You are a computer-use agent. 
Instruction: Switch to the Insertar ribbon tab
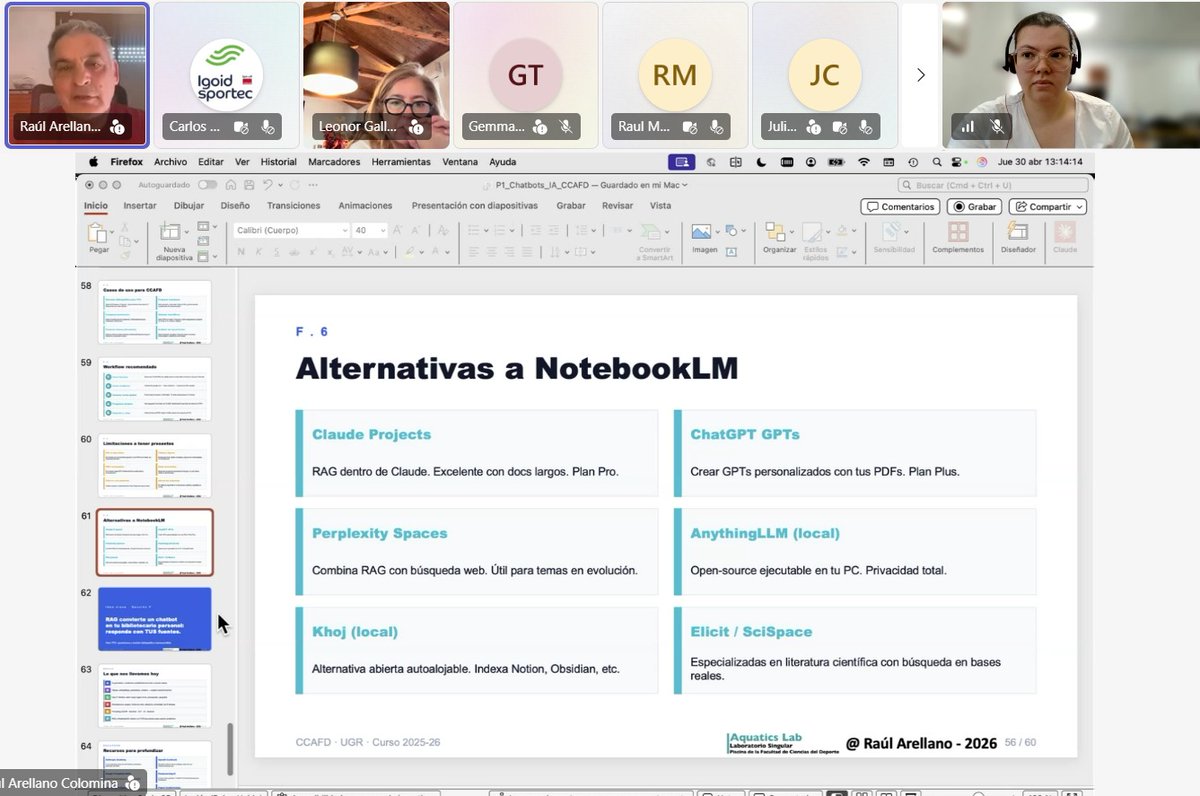coord(140,205)
